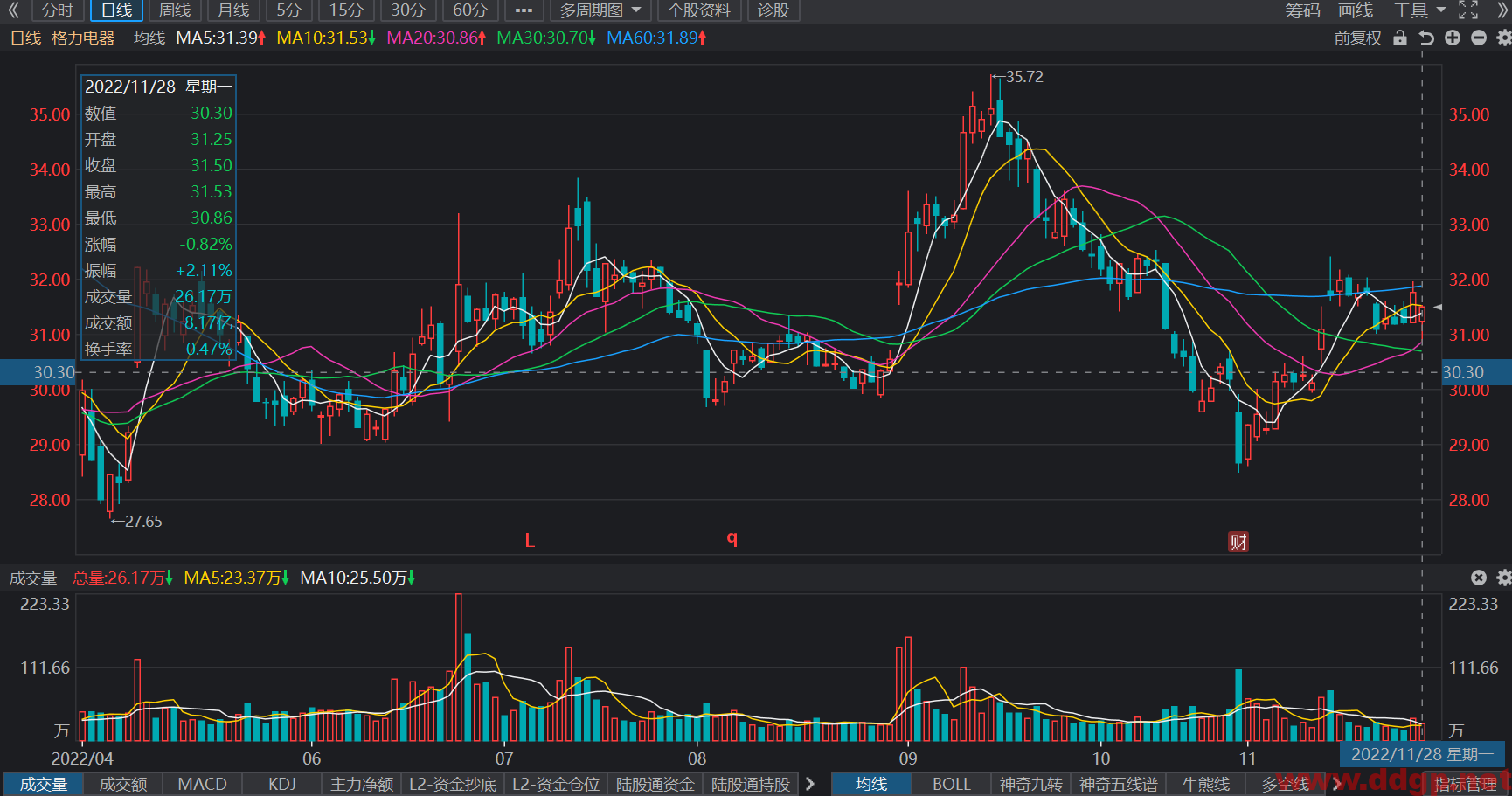
Task: Click the red 财 marker on chart
Action: [x=1238, y=542]
